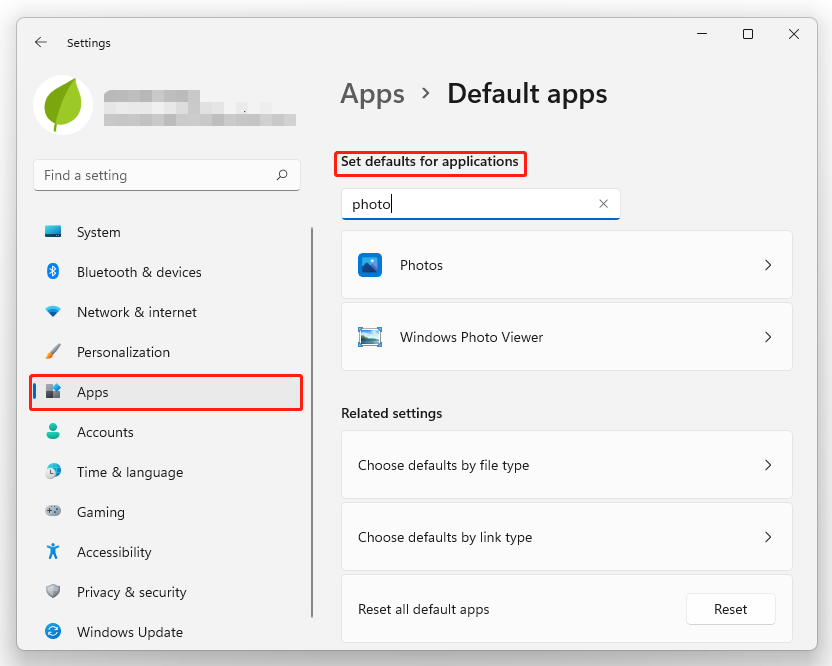Open Windows Update
The image size is (832, 666).
click(166, 632)
